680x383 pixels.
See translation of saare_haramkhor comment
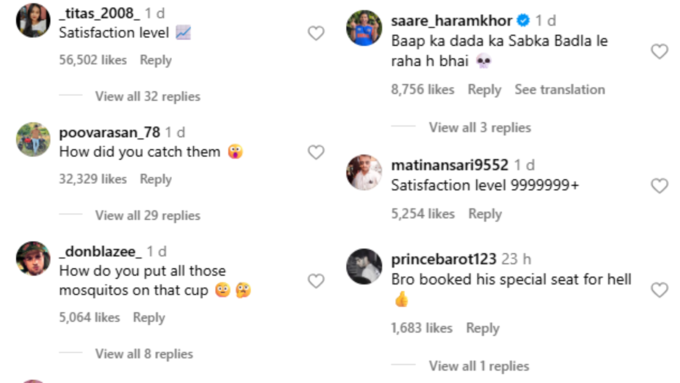click(560, 89)
